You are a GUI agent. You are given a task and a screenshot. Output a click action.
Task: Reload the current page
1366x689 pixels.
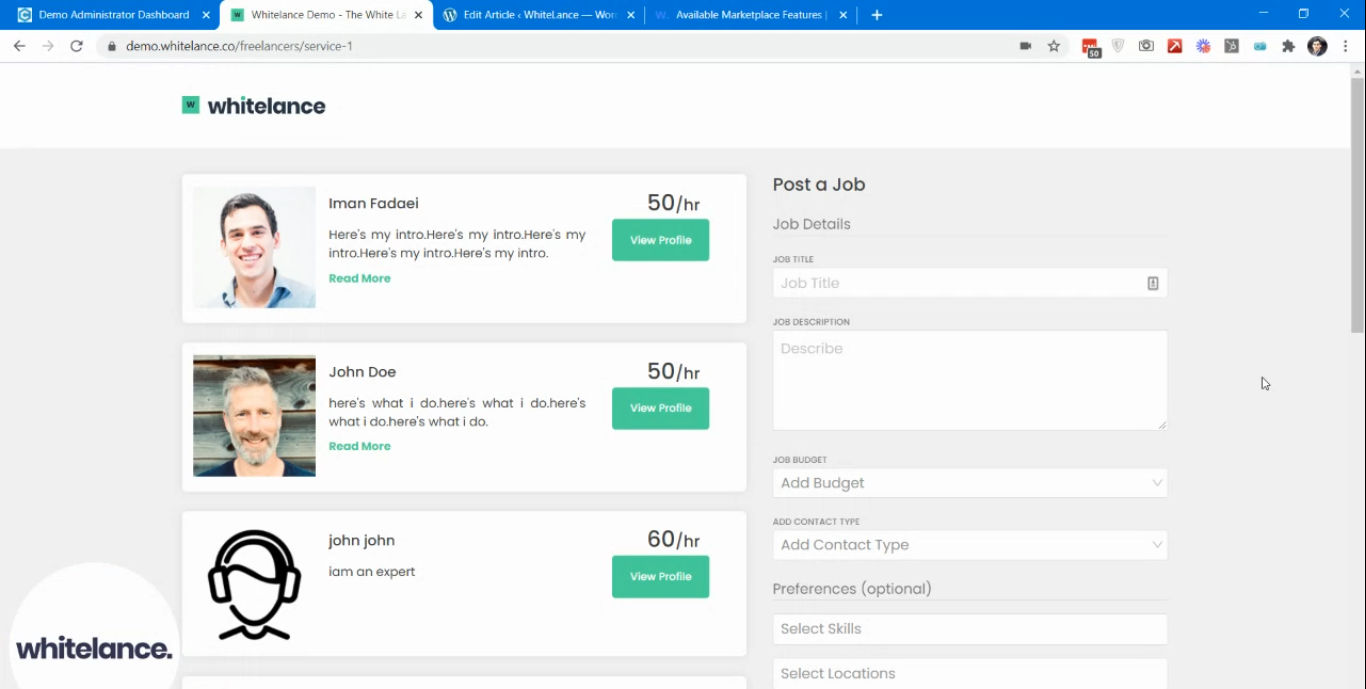click(76, 46)
